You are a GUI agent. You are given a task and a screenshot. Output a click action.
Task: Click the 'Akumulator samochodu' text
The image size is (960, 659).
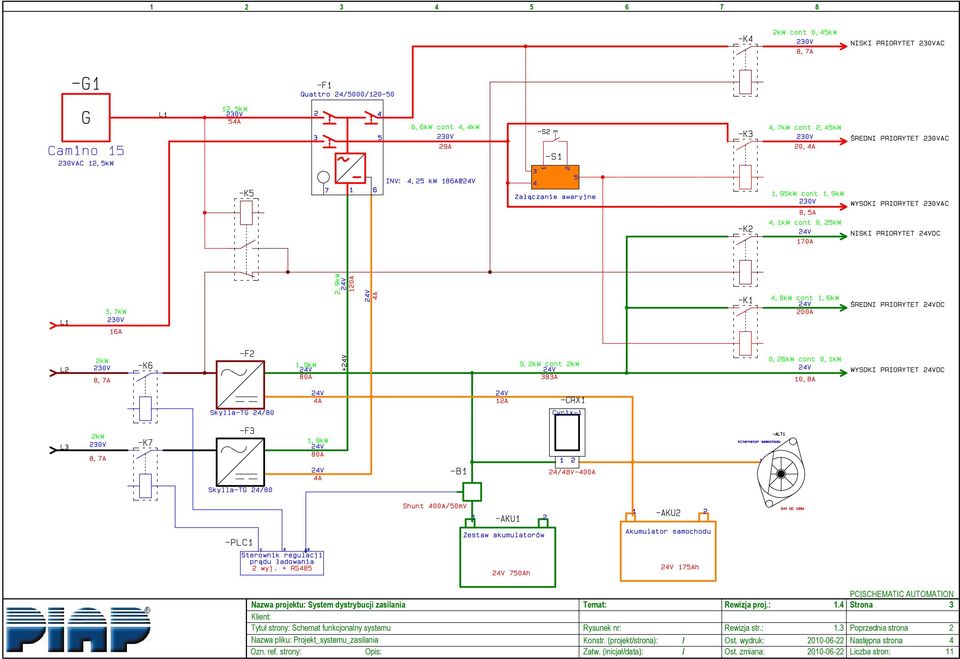(668, 532)
